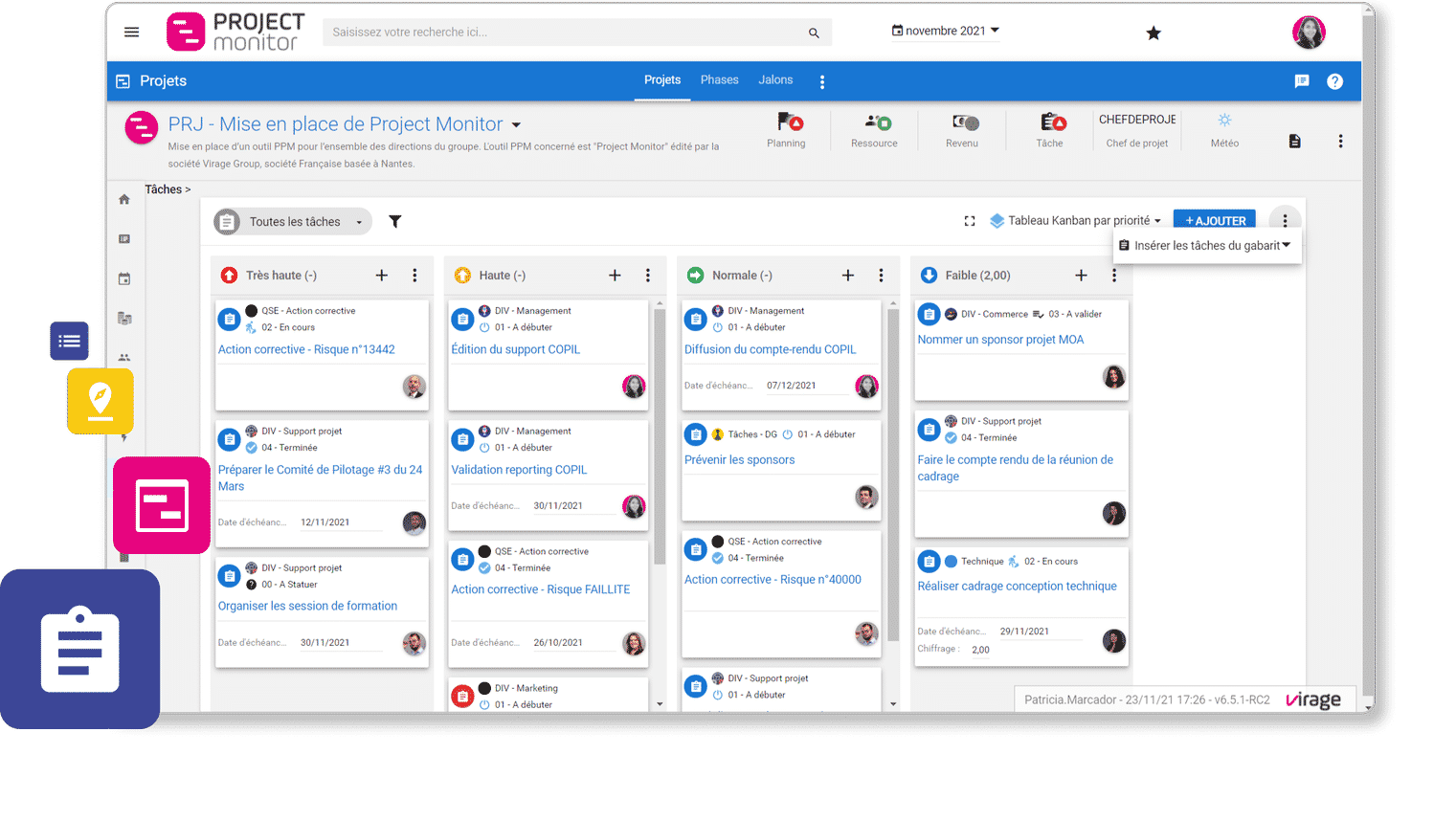Open favorites star icon

(x=1154, y=33)
